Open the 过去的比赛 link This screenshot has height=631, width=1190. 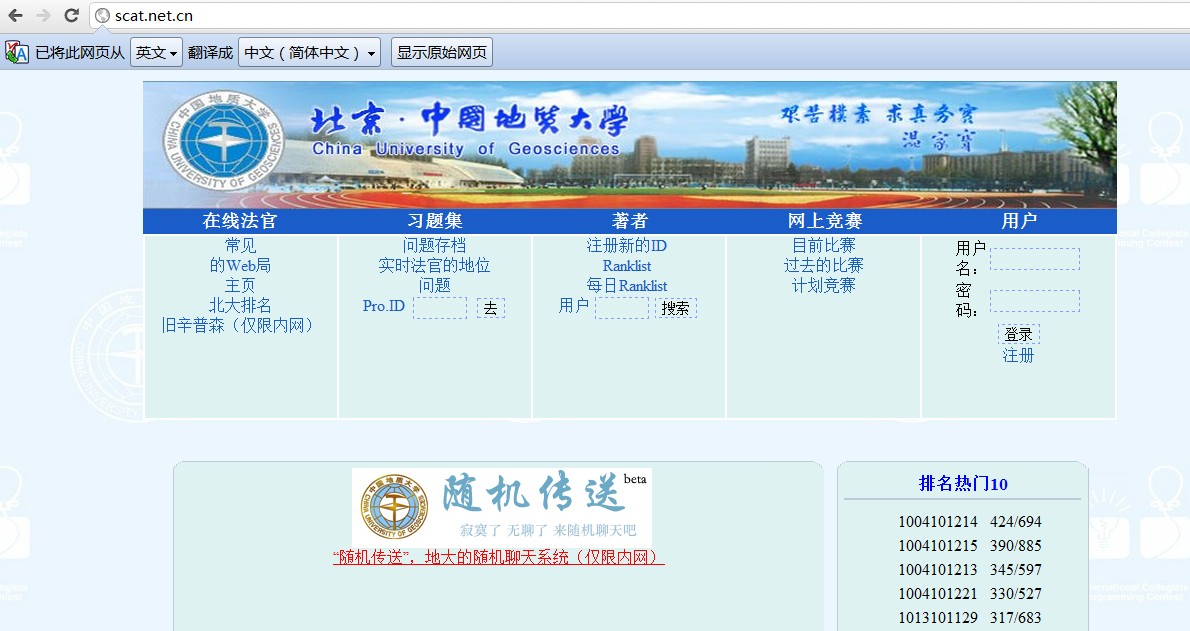[824, 265]
